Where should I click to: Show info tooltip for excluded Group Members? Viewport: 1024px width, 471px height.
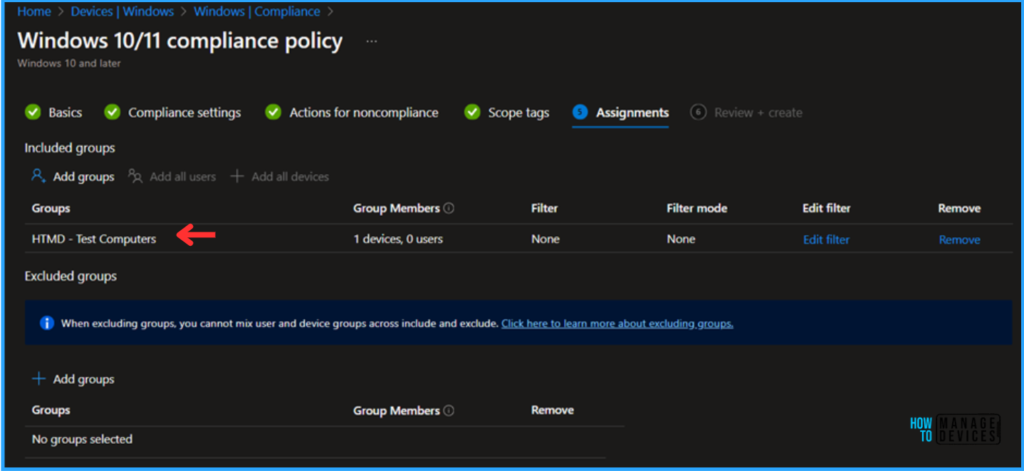(449, 410)
